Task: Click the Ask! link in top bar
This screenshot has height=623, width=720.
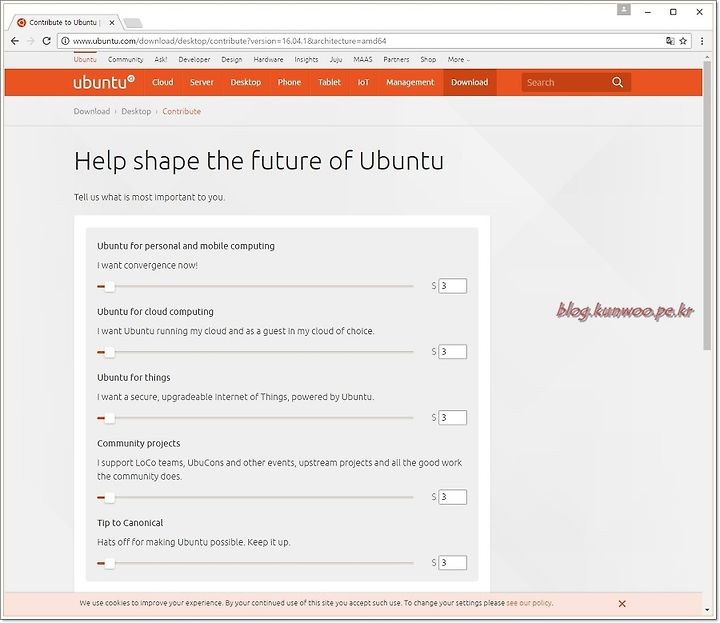Action: coord(161,60)
